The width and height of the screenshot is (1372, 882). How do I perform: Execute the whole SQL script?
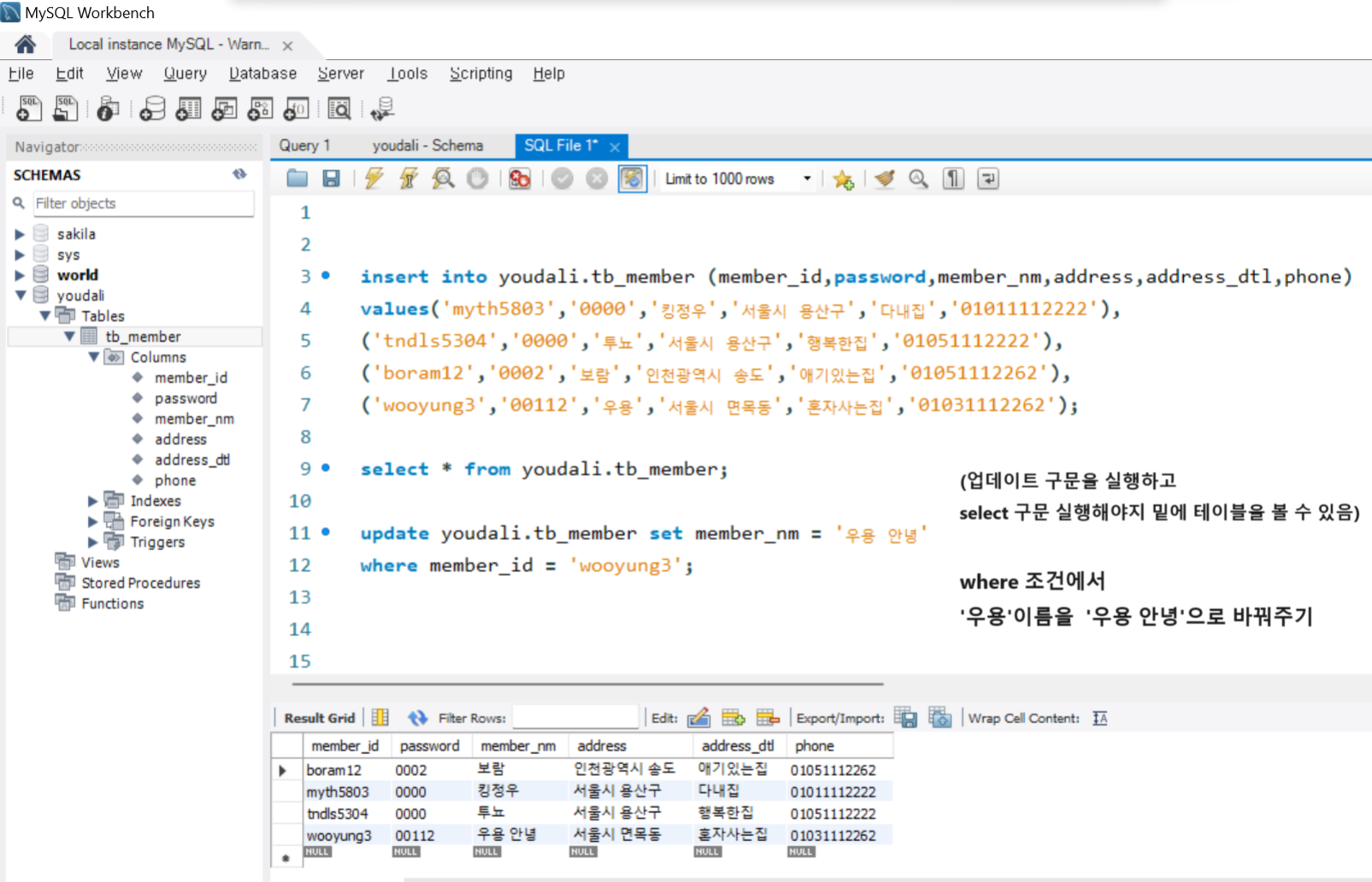(374, 179)
